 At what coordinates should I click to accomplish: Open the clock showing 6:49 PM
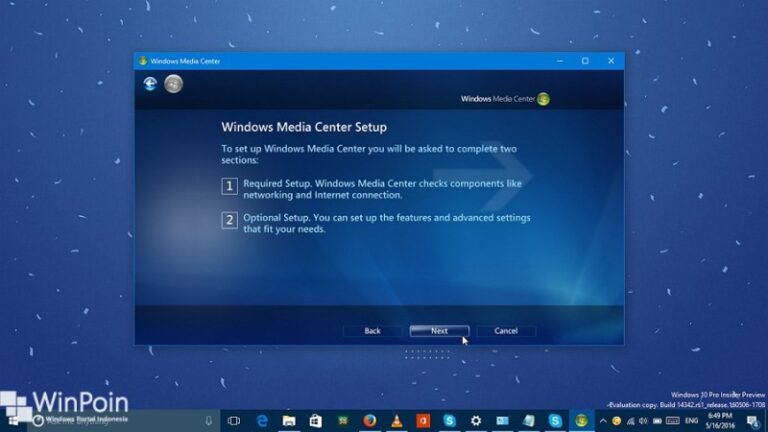[720, 421]
